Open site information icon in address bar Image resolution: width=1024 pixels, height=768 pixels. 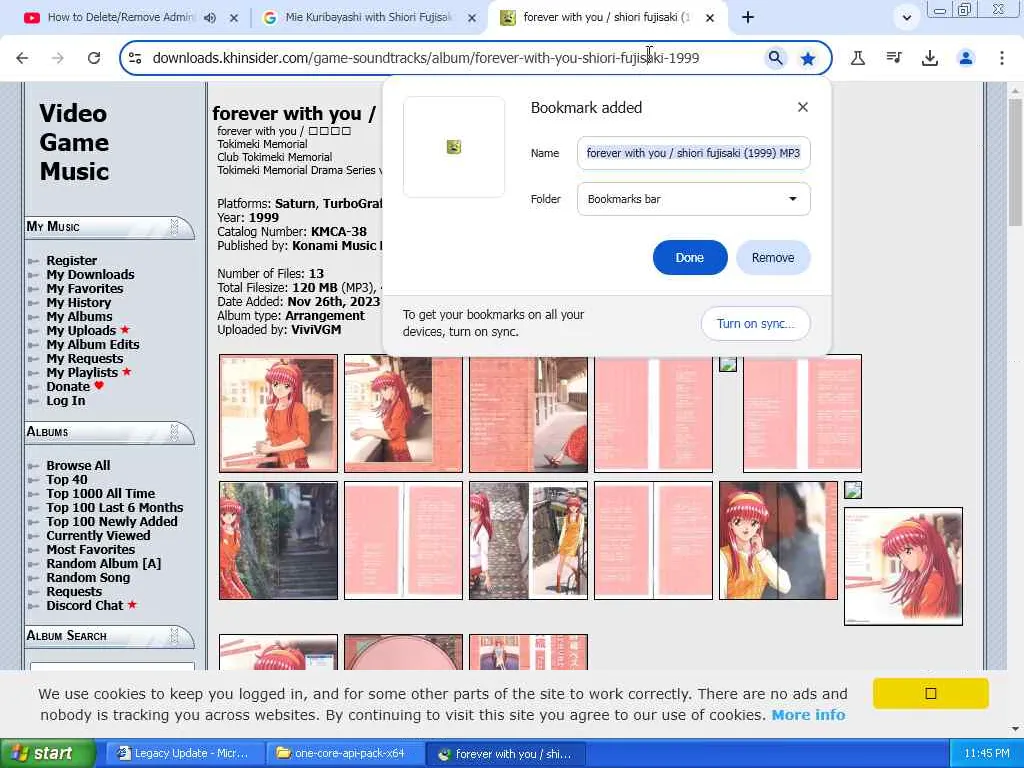pos(135,58)
